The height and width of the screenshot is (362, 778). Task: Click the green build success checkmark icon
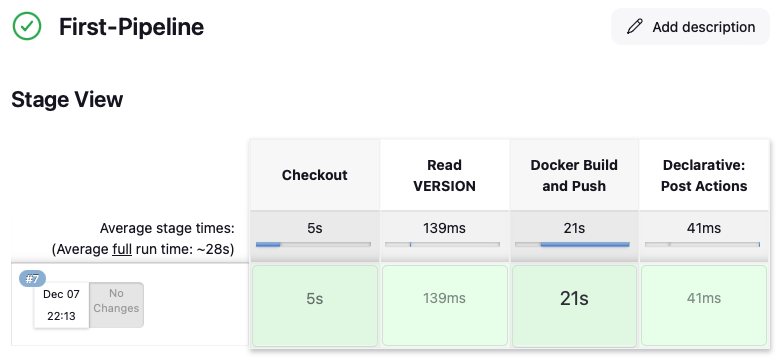(x=27, y=26)
